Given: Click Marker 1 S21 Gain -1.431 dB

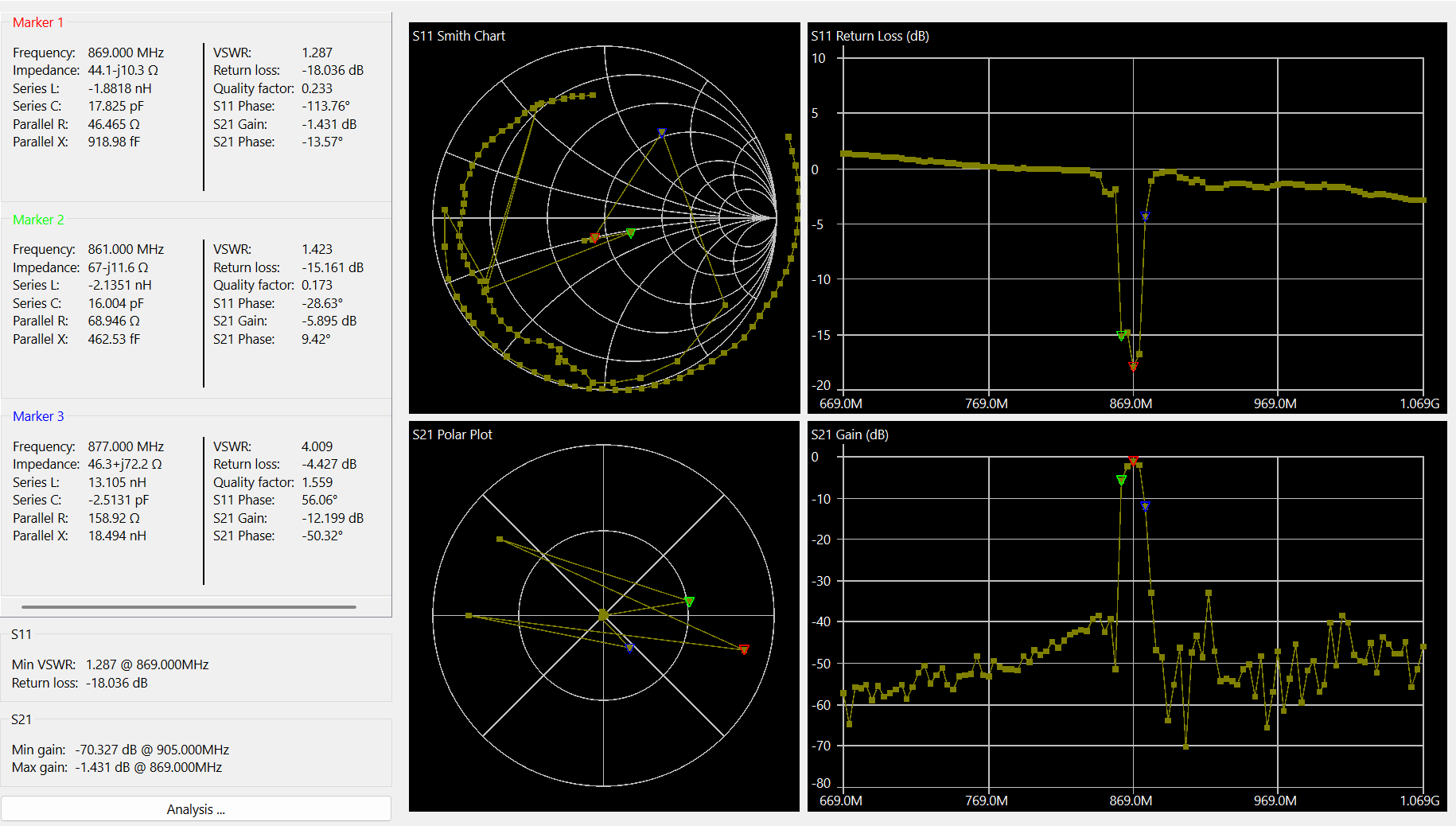Looking at the screenshot, I should tap(329, 124).
